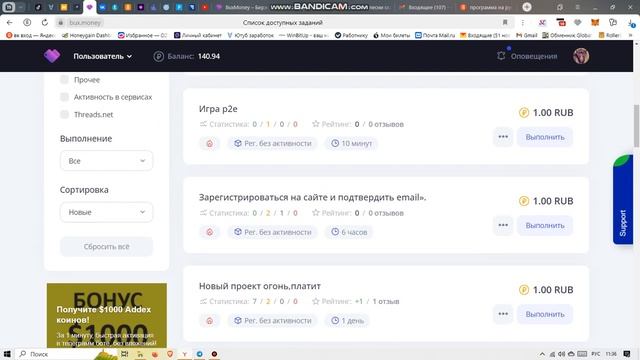
Task: Click Рег. без активности tag on Новый проект огонь
Action: pos(272,321)
